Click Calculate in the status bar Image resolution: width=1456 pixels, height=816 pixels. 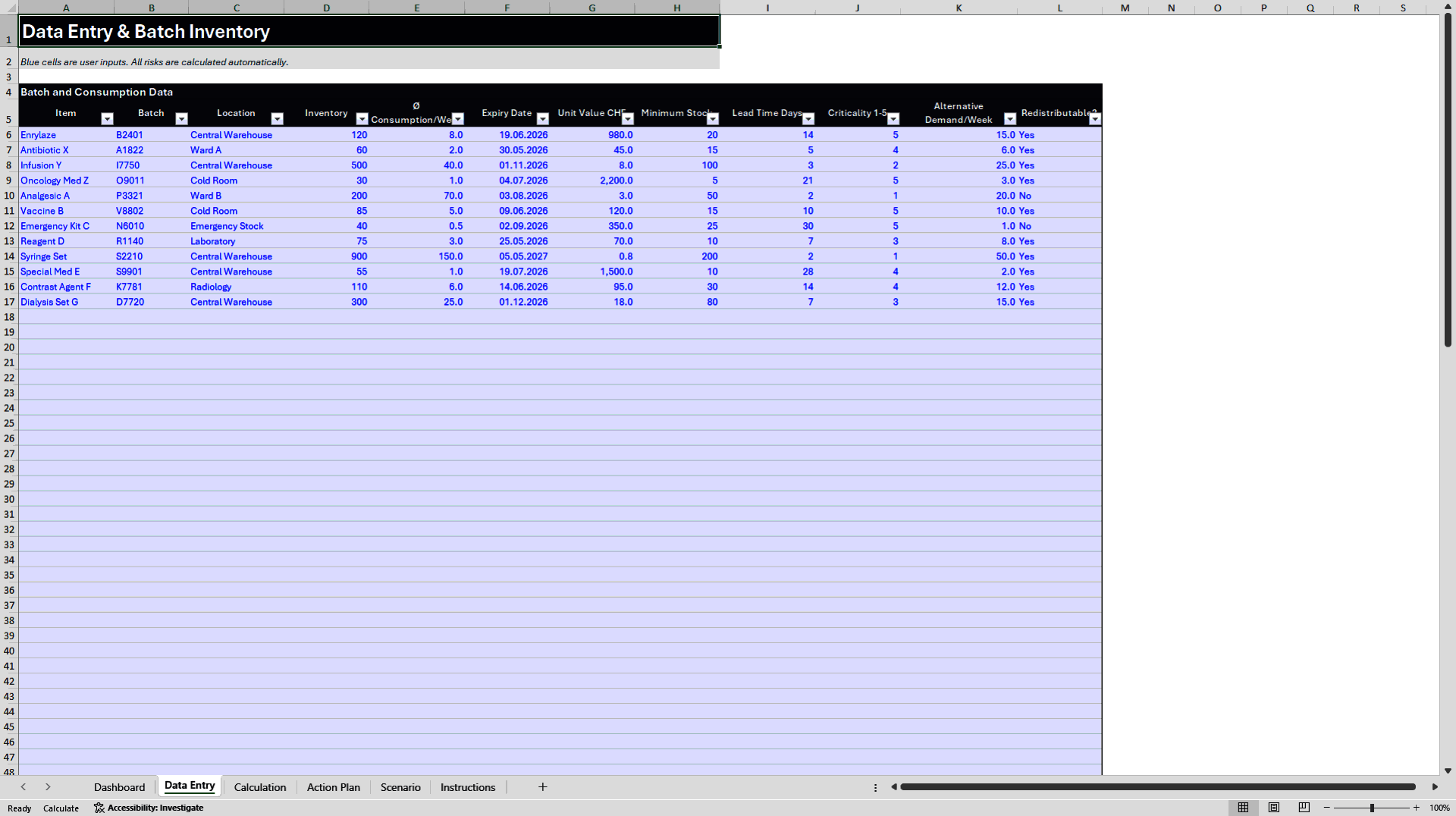(x=61, y=808)
